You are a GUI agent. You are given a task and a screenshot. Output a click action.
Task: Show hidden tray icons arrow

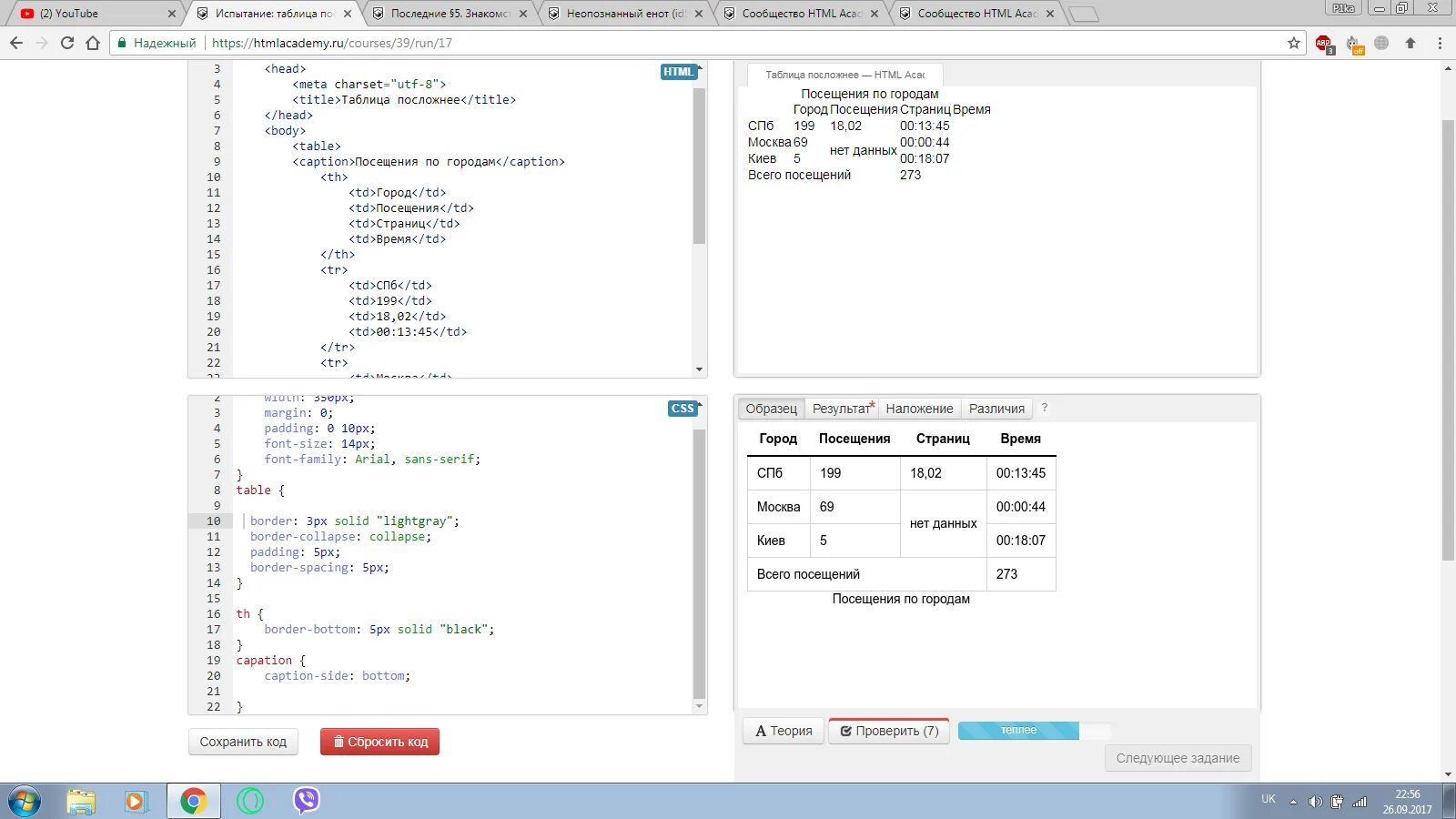point(1293,803)
